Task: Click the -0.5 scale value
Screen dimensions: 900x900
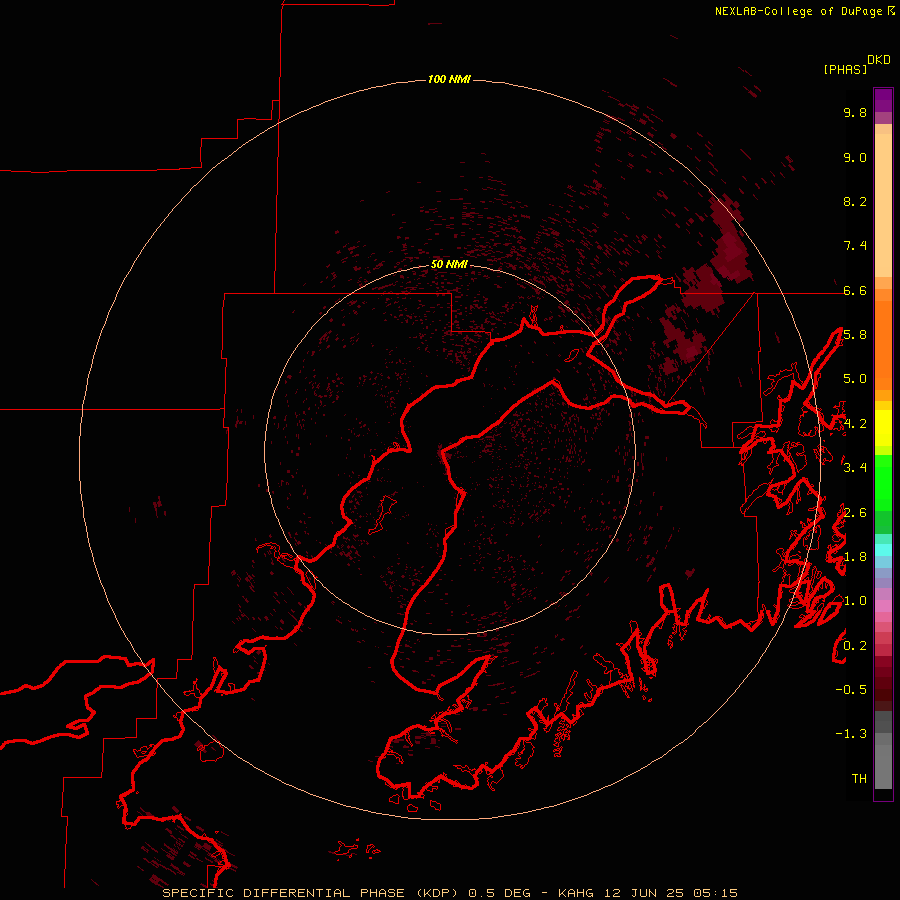Action: click(851, 690)
